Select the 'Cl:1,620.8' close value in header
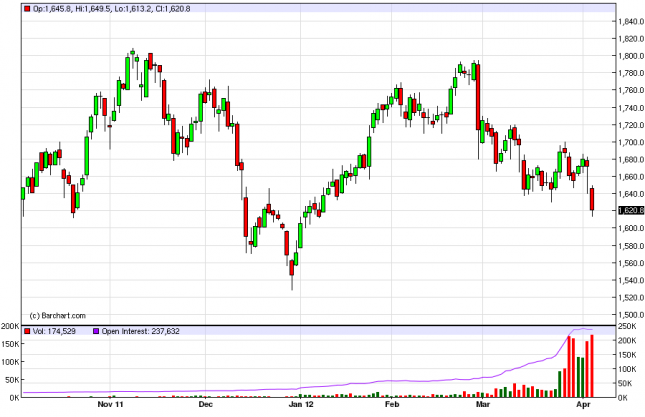This screenshot has height=417, width=645. (173, 9)
